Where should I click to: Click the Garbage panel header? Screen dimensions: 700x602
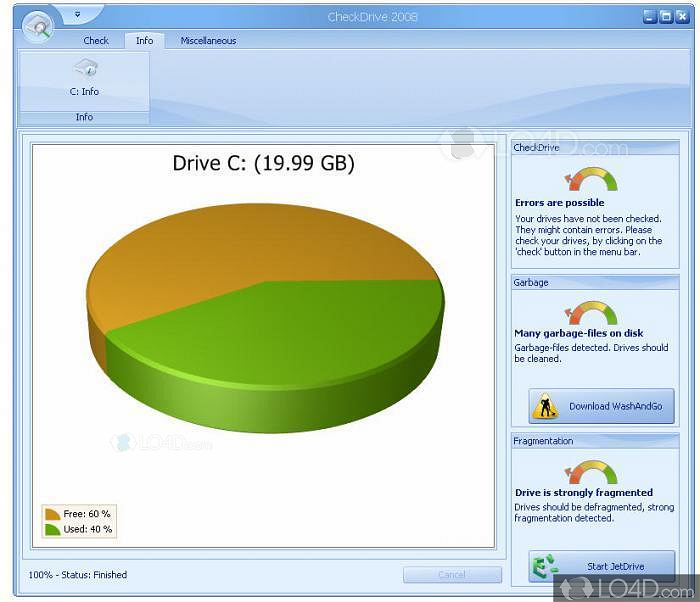pyautogui.click(x=595, y=282)
